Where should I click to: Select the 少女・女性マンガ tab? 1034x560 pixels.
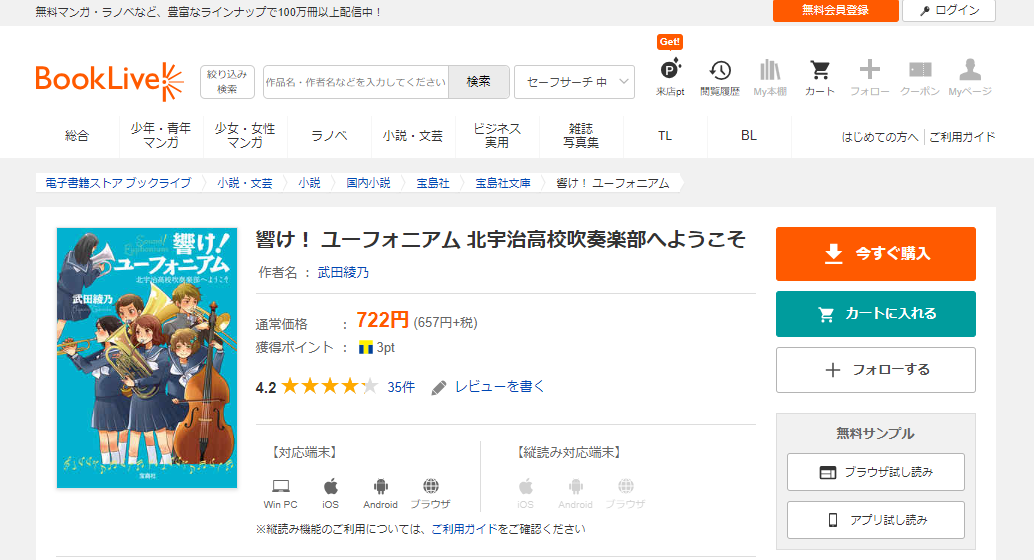pos(245,136)
